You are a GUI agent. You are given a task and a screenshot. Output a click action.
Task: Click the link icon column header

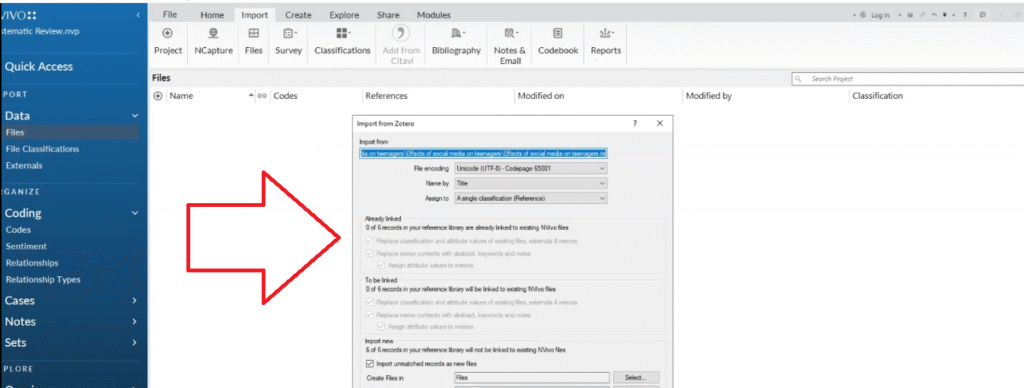(262, 96)
